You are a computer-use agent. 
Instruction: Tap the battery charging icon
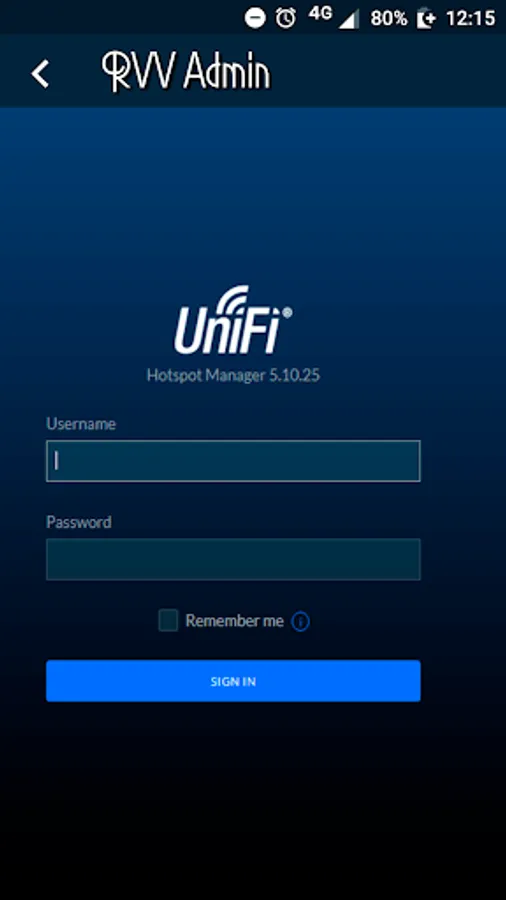pyautogui.click(x=426, y=18)
